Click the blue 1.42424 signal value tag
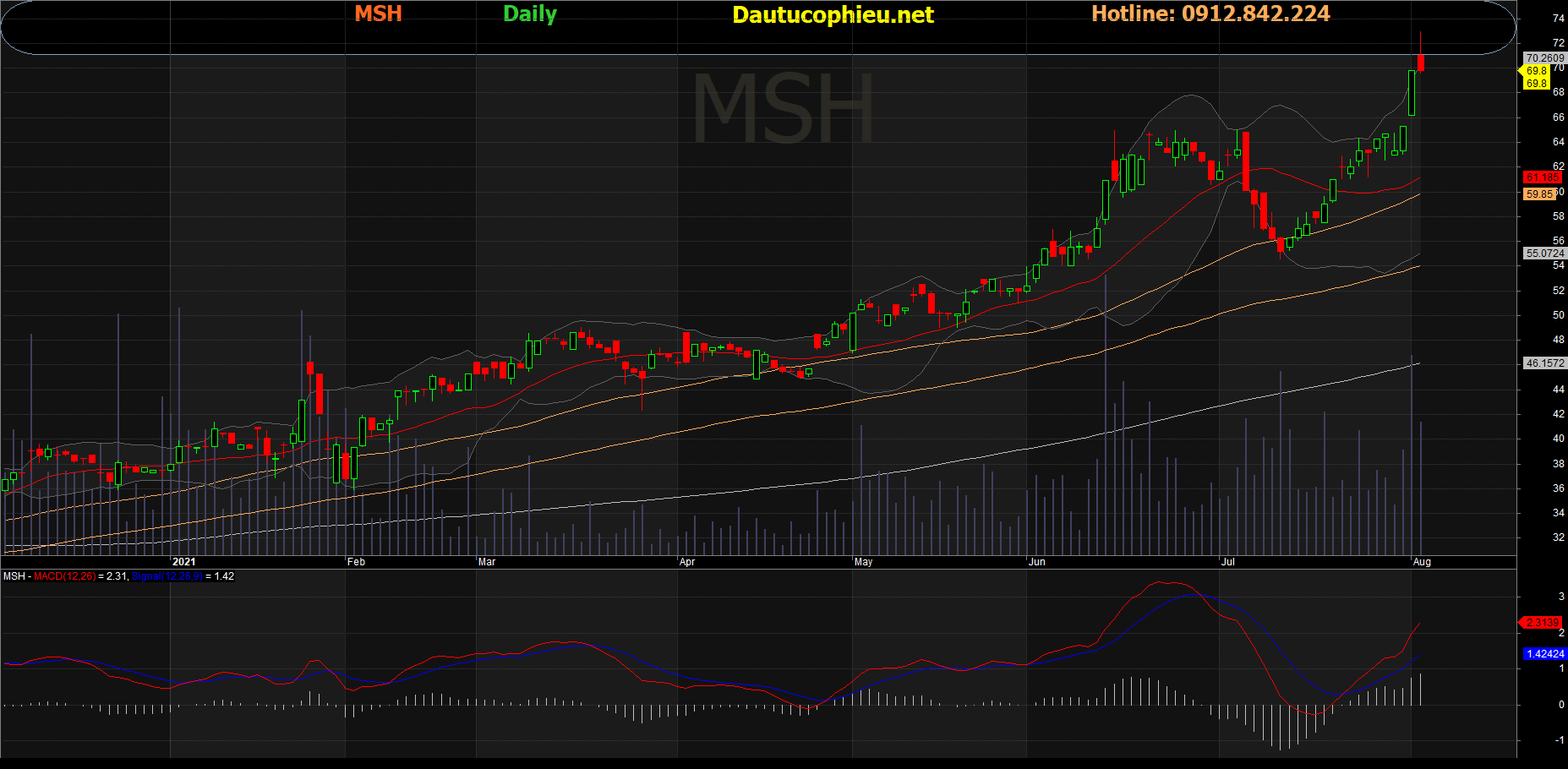This screenshot has height=769, width=1568. coord(1545,654)
